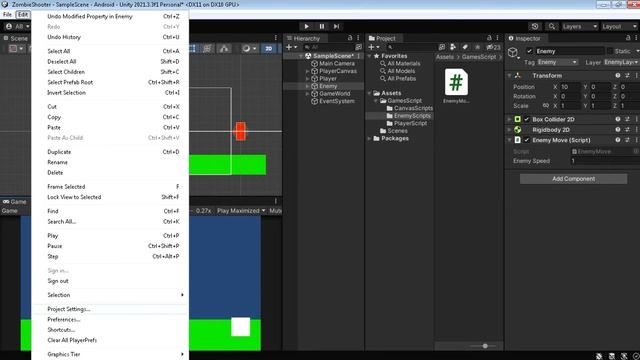Open the Layer dropdown showing EnemyLayer
The image size is (640, 360).
pos(621,62)
